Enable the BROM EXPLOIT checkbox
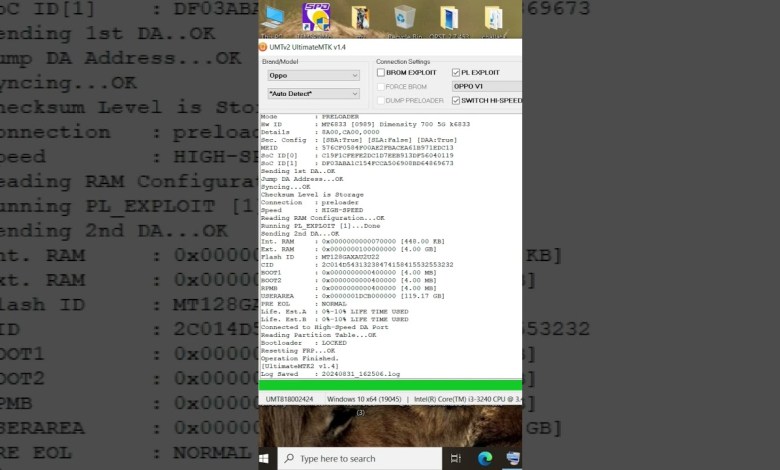This screenshot has width=780, height=470. tap(381, 73)
